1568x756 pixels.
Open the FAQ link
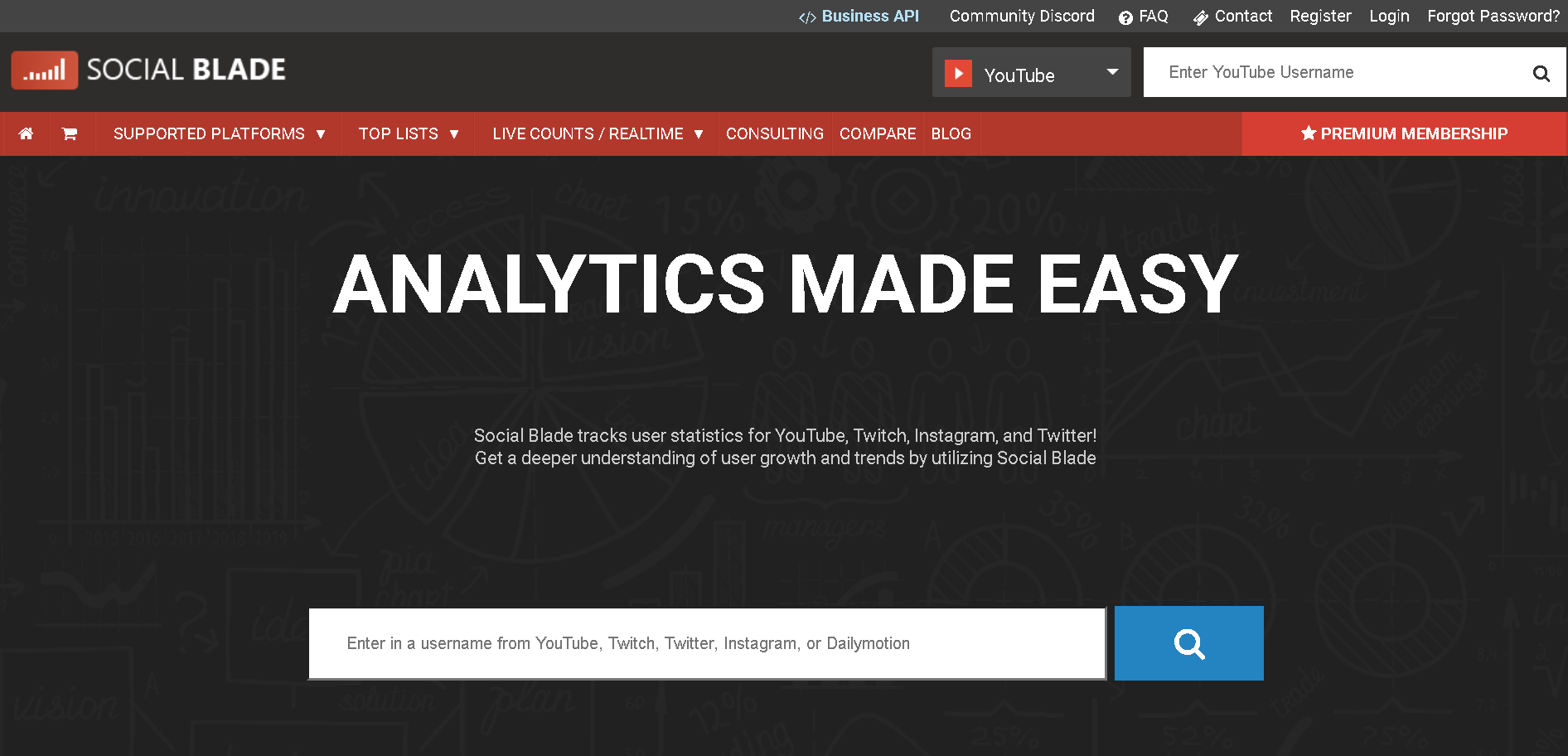click(x=1143, y=17)
